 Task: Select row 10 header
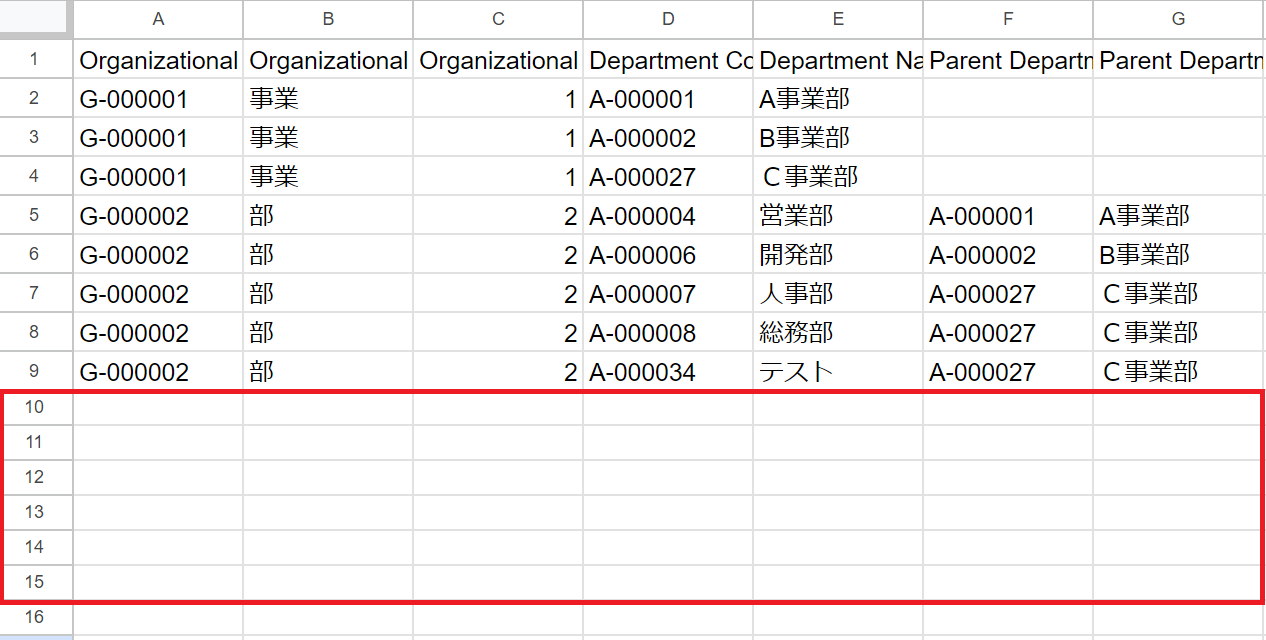(35, 407)
